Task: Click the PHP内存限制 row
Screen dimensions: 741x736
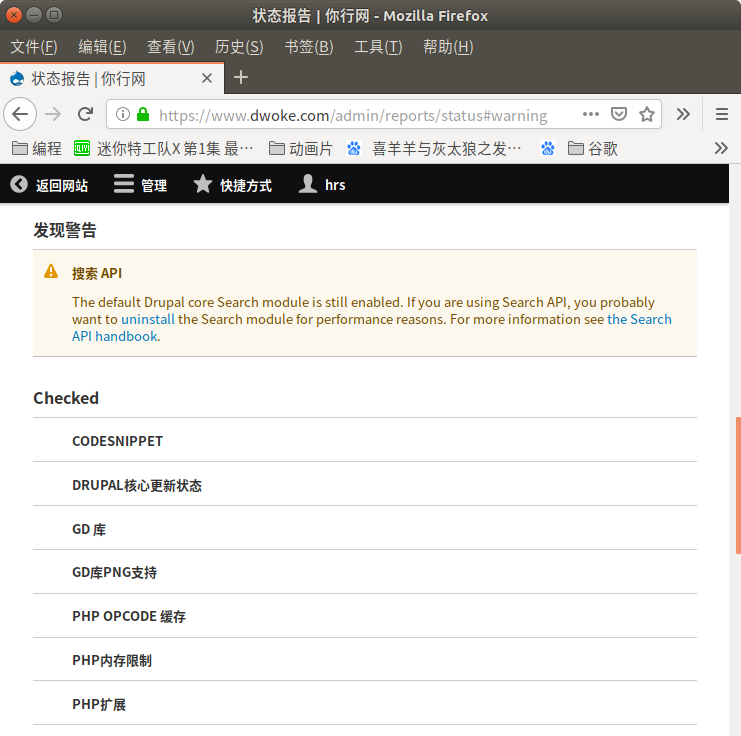Action: click(365, 660)
